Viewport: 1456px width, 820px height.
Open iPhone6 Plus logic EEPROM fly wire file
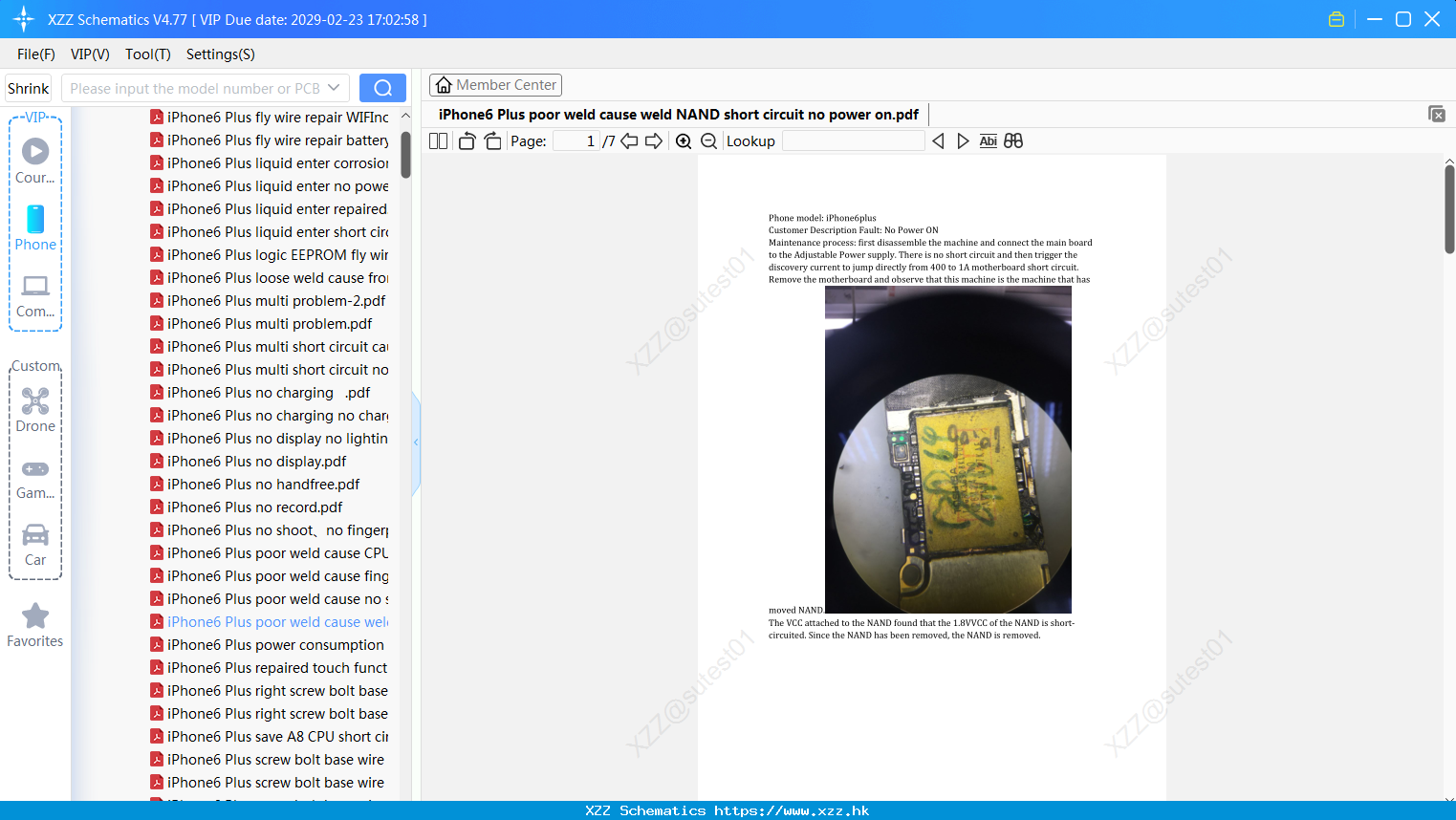pyautogui.click(x=270, y=255)
